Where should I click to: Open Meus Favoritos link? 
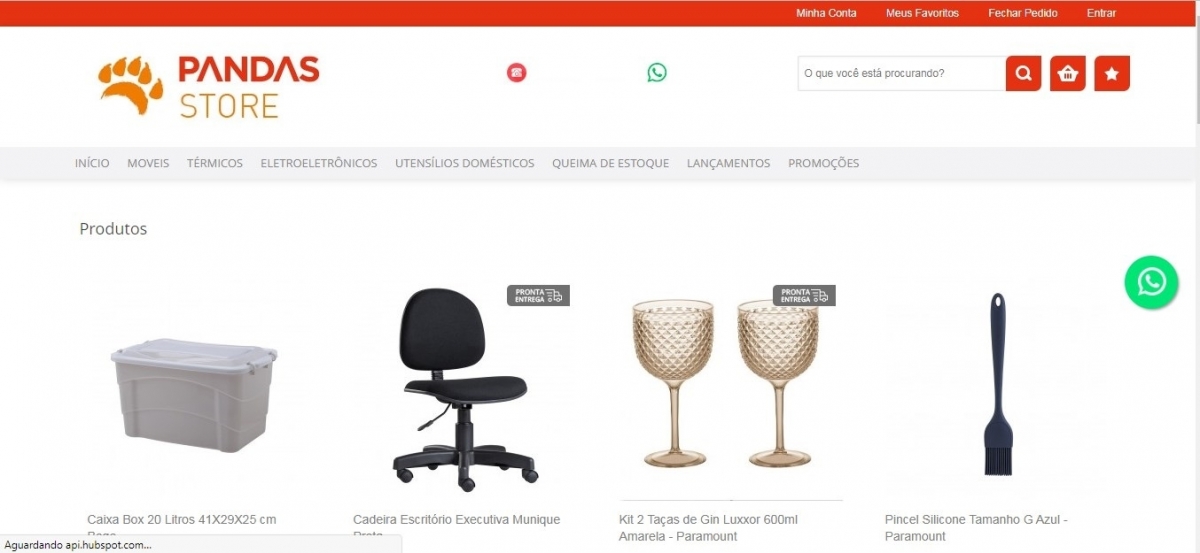922,13
